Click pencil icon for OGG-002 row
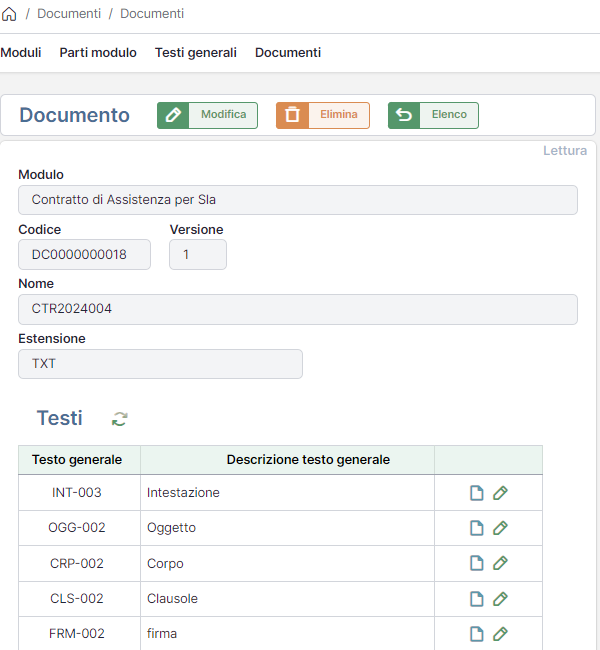The width and height of the screenshot is (600, 650). 501,528
